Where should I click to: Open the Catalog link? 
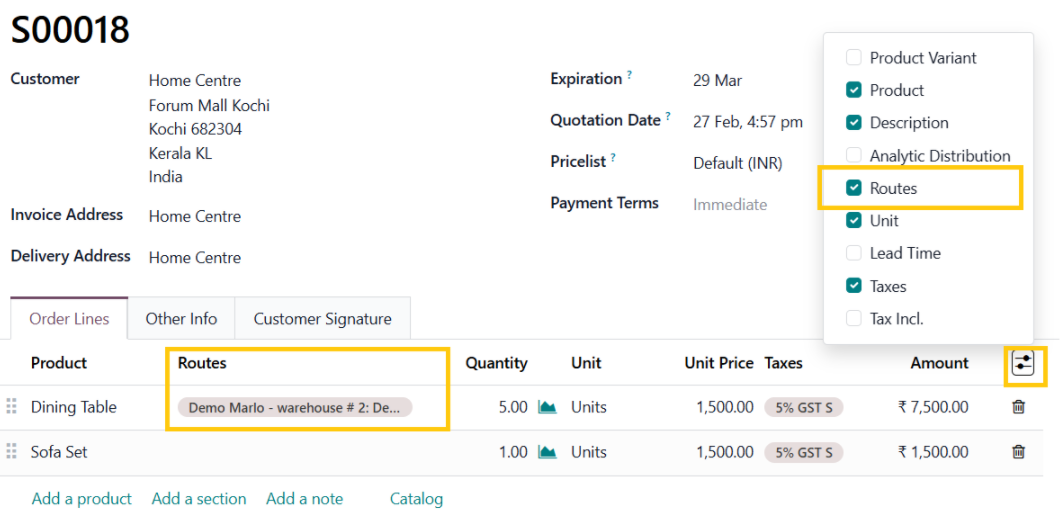tap(416, 499)
